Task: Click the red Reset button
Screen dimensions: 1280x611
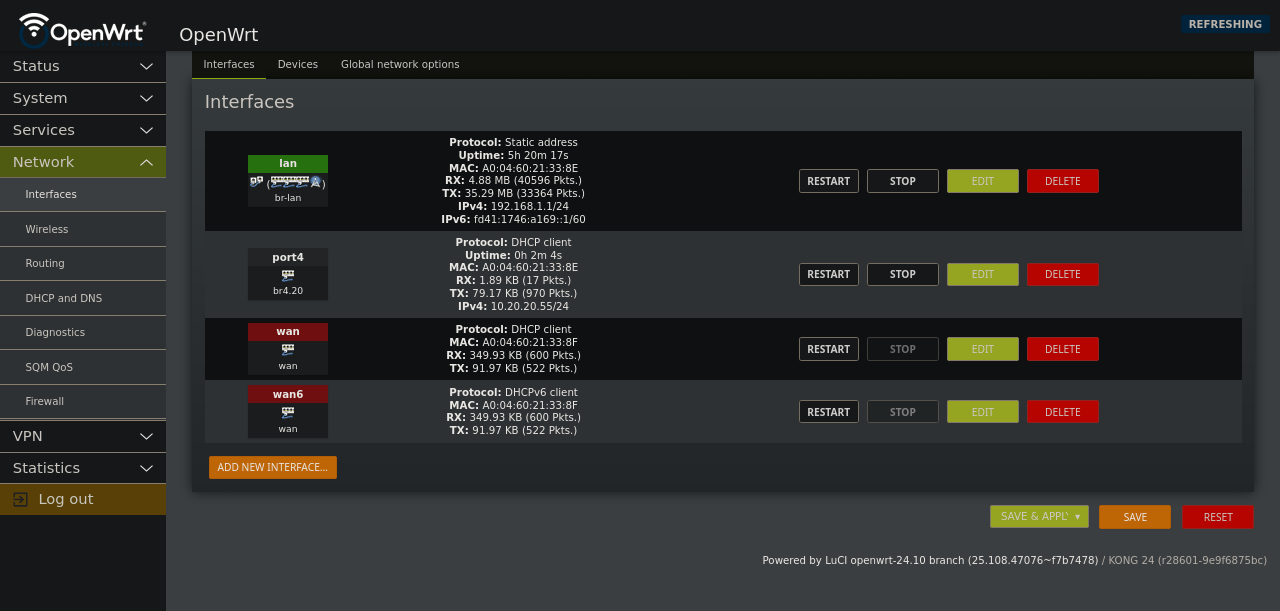Action: tap(1218, 517)
